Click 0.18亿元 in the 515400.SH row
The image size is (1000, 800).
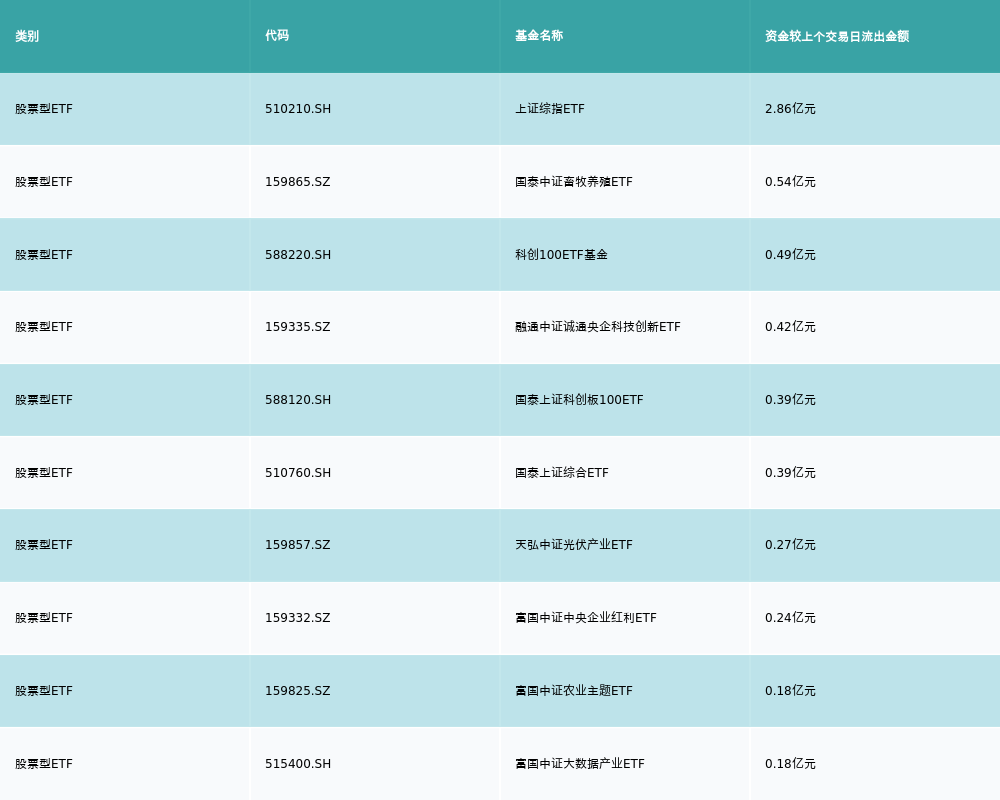pos(790,764)
